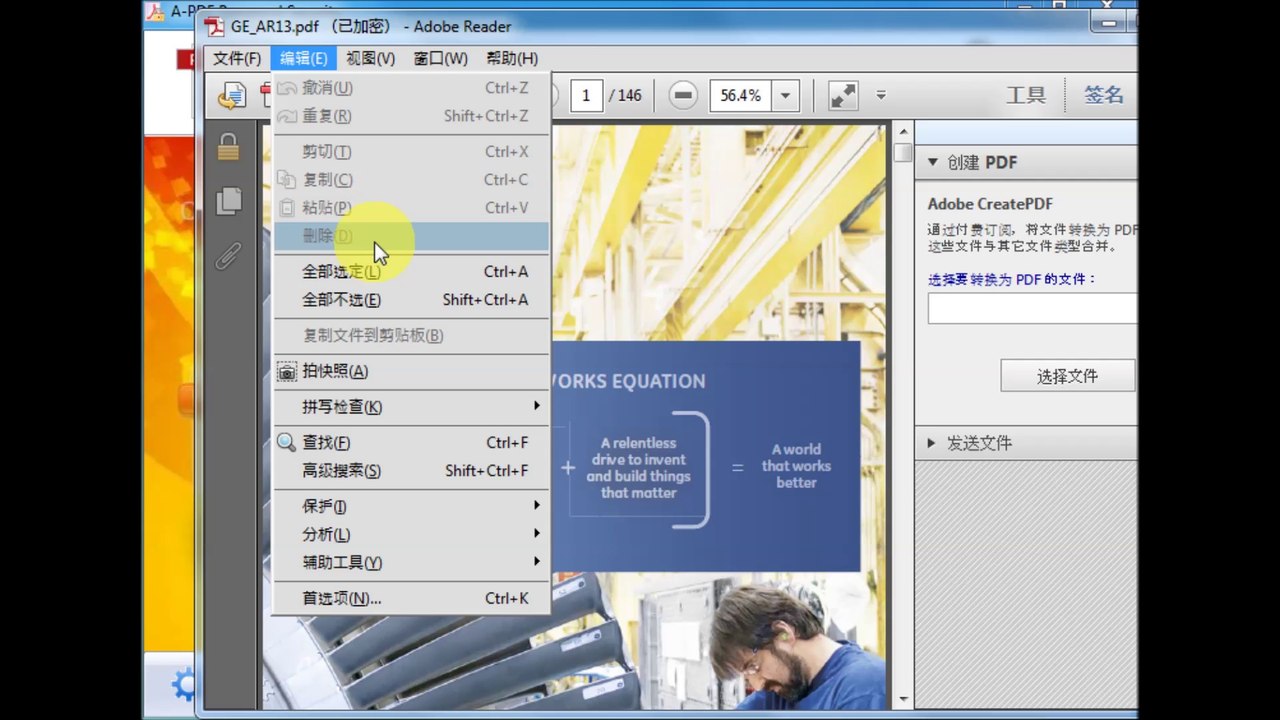Screen dimensions: 1280x720
Task: Expand the 保护(I) submenu
Action: tap(411, 507)
